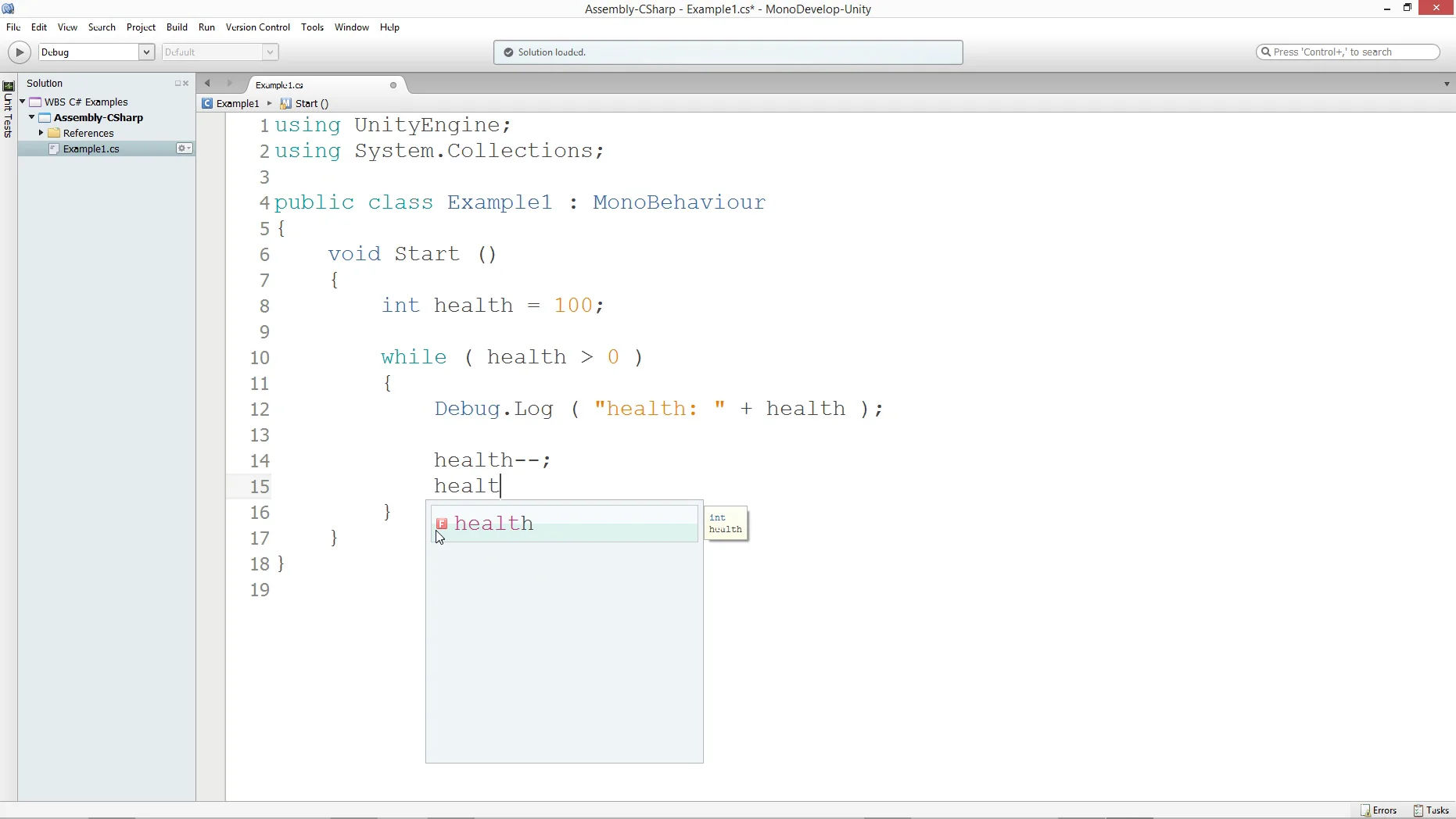This screenshot has width=1456, height=819.
Task: Open the Tasks pad in status bar
Action: 1432,810
